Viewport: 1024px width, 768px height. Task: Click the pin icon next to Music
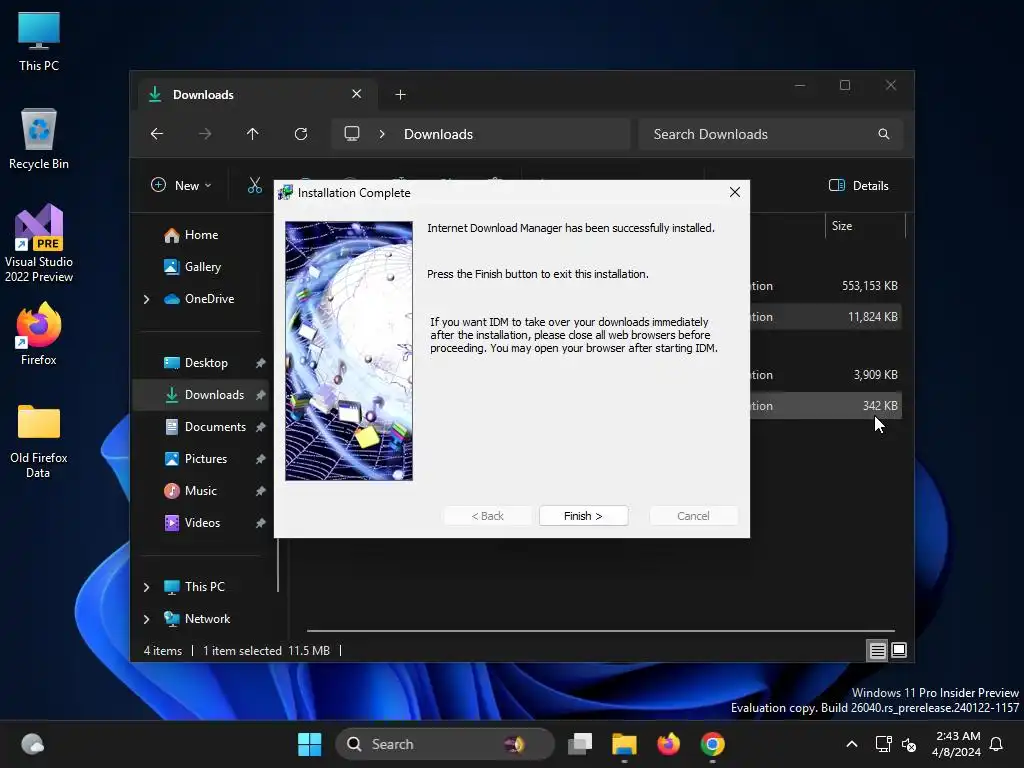(260, 490)
